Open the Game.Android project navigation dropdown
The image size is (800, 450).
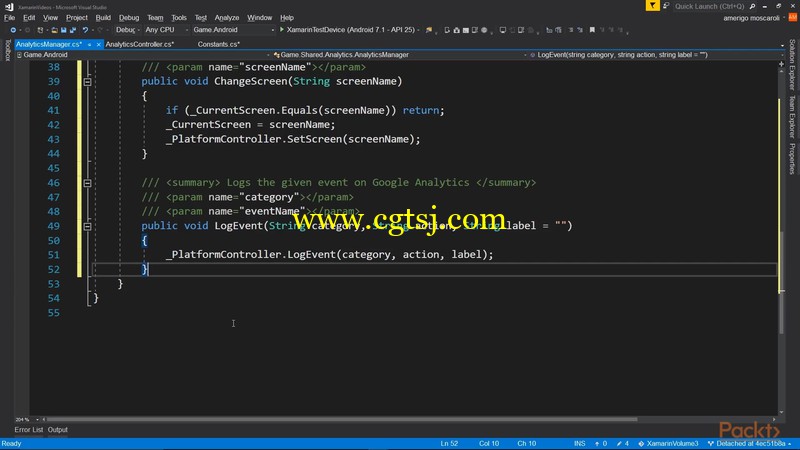tap(142, 55)
